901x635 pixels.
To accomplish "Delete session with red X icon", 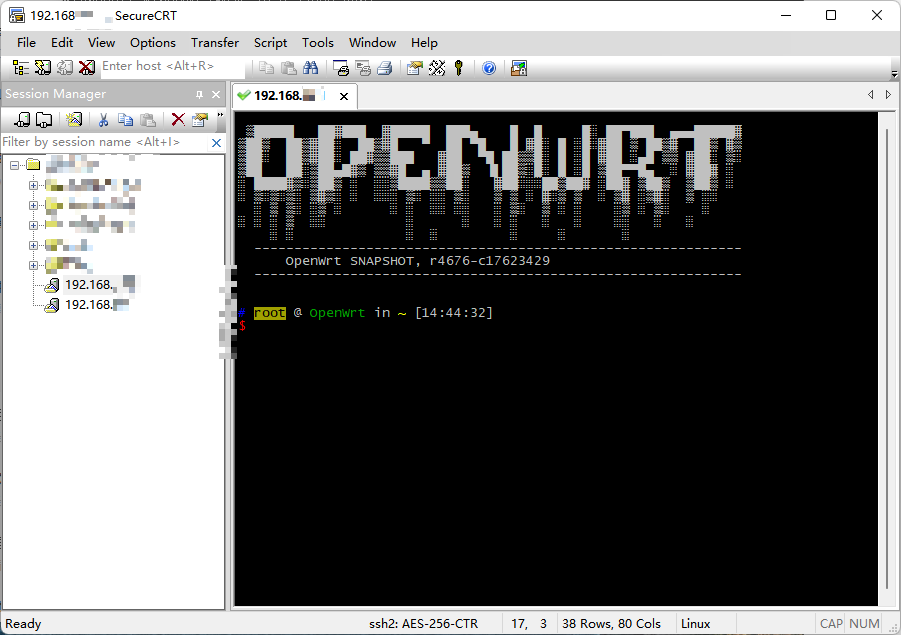I will click(178, 120).
